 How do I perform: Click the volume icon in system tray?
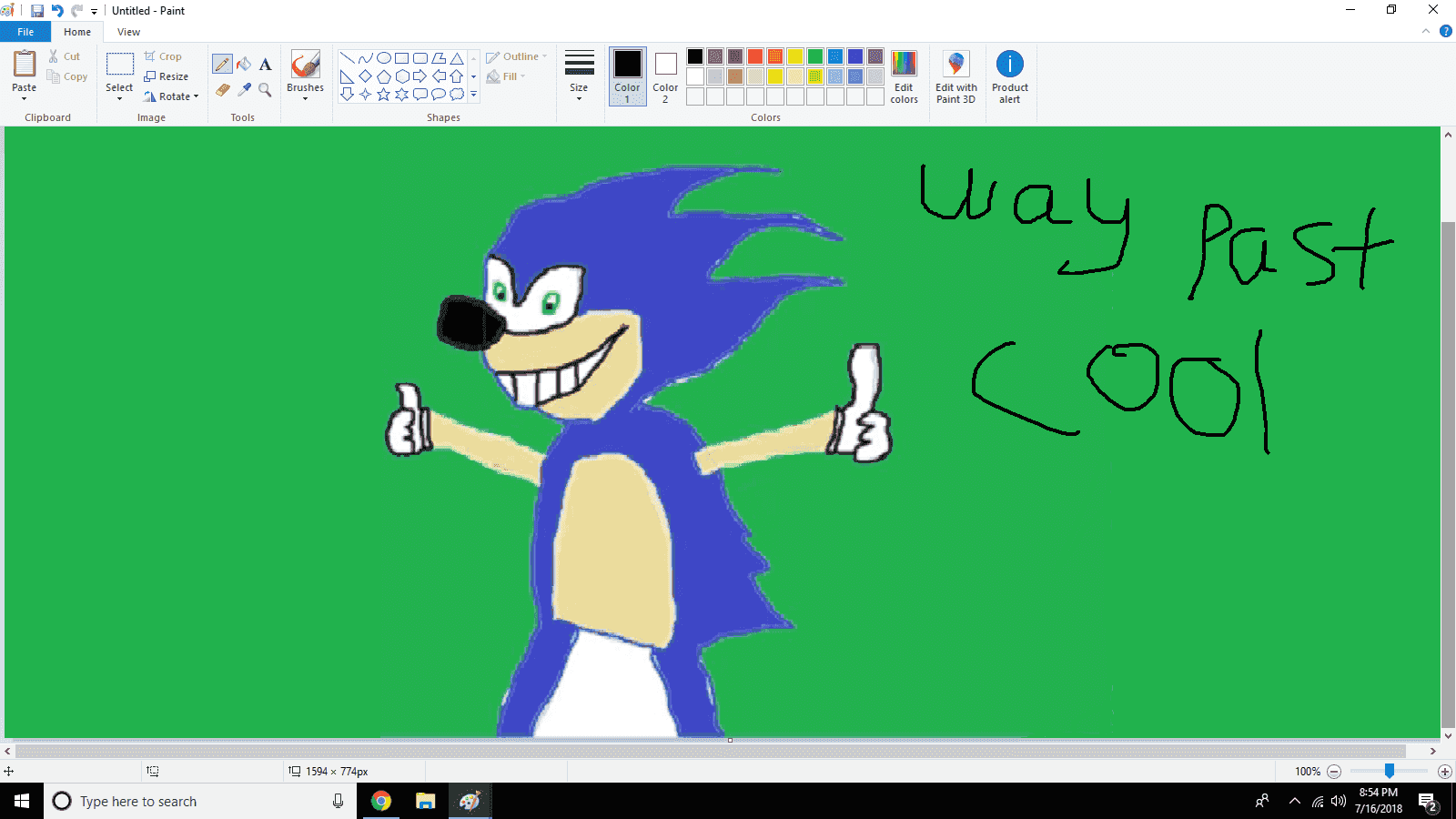pyautogui.click(x=1338, y=802)
